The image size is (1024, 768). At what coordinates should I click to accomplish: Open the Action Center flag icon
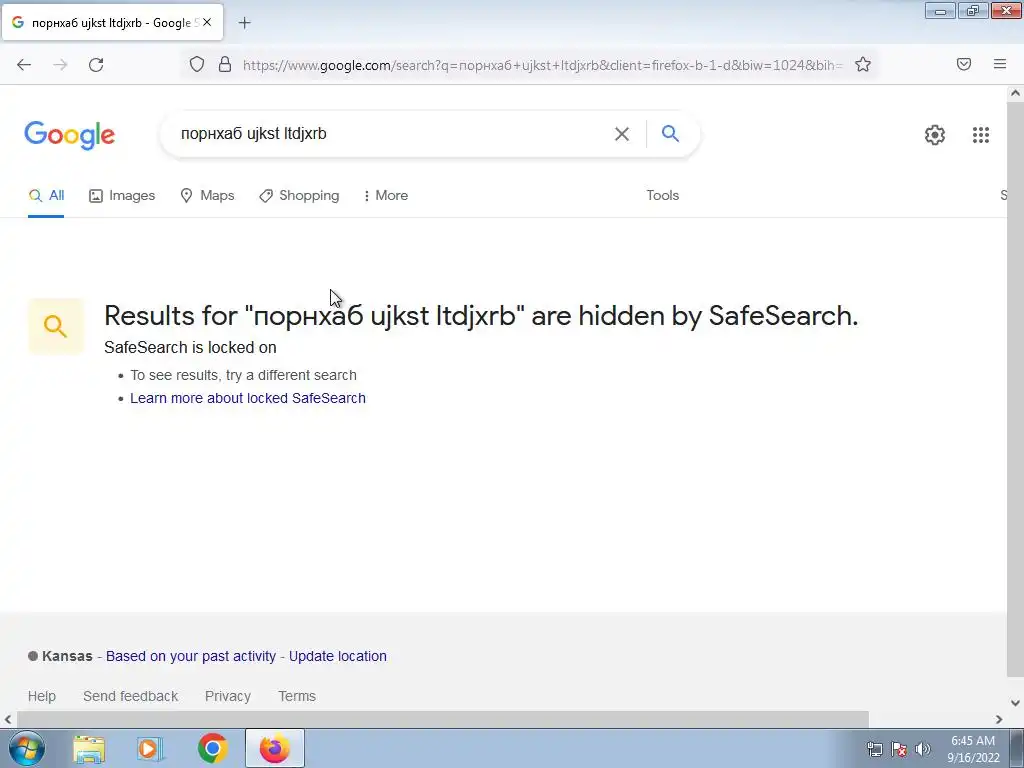pyautogui.click(x=899, y=749)
